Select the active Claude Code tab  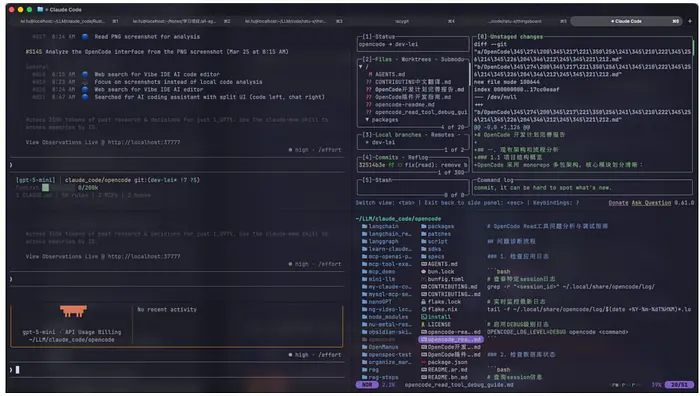pyautogui.click(x=626, y=21)
